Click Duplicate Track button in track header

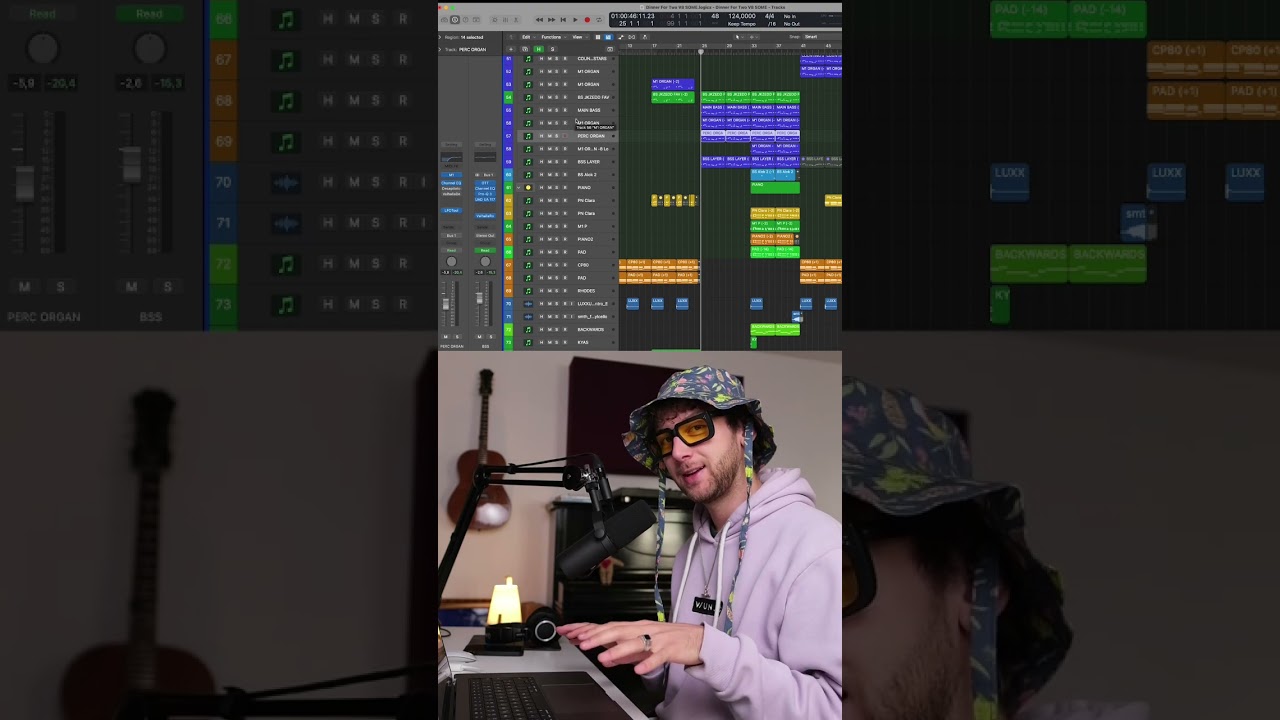click(x=525, y=49)
